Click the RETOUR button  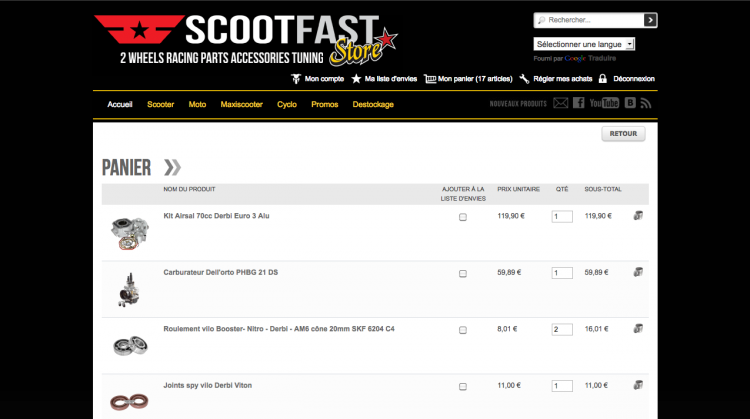623,133
